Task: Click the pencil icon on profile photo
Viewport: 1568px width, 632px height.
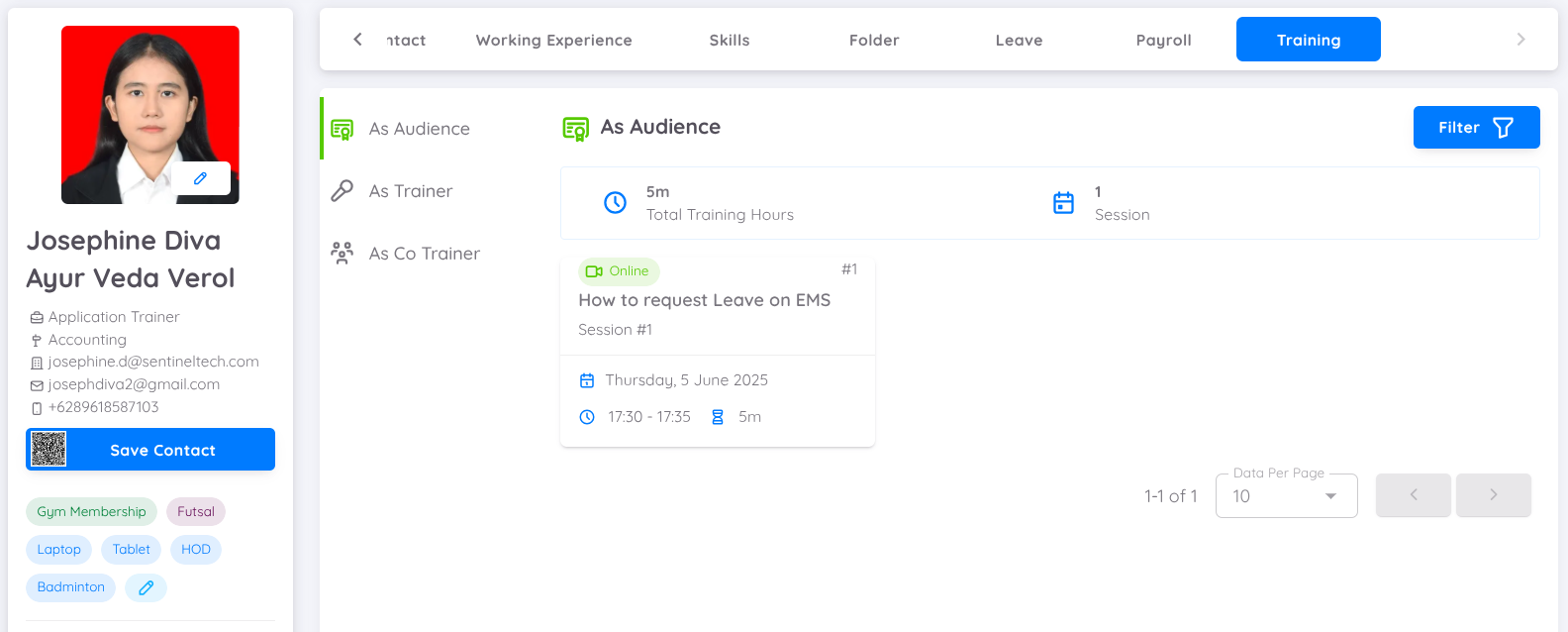Action: tap(200, 178)
